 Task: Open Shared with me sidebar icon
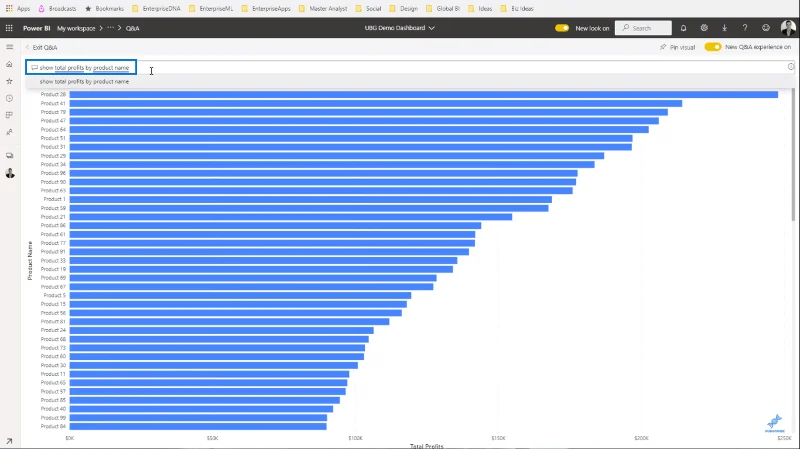(x=9, y=132)
